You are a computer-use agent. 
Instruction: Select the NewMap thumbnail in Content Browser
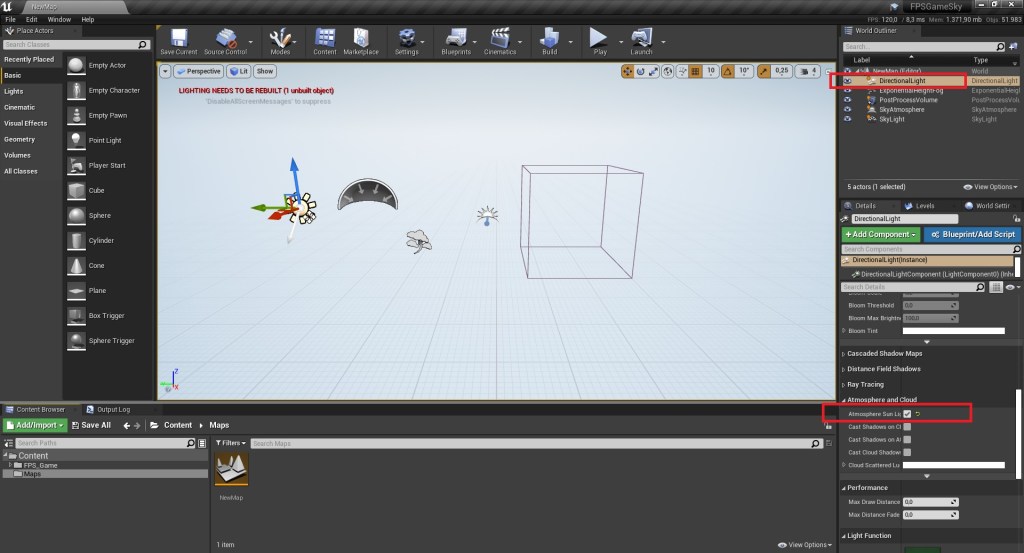click(231, 469)
